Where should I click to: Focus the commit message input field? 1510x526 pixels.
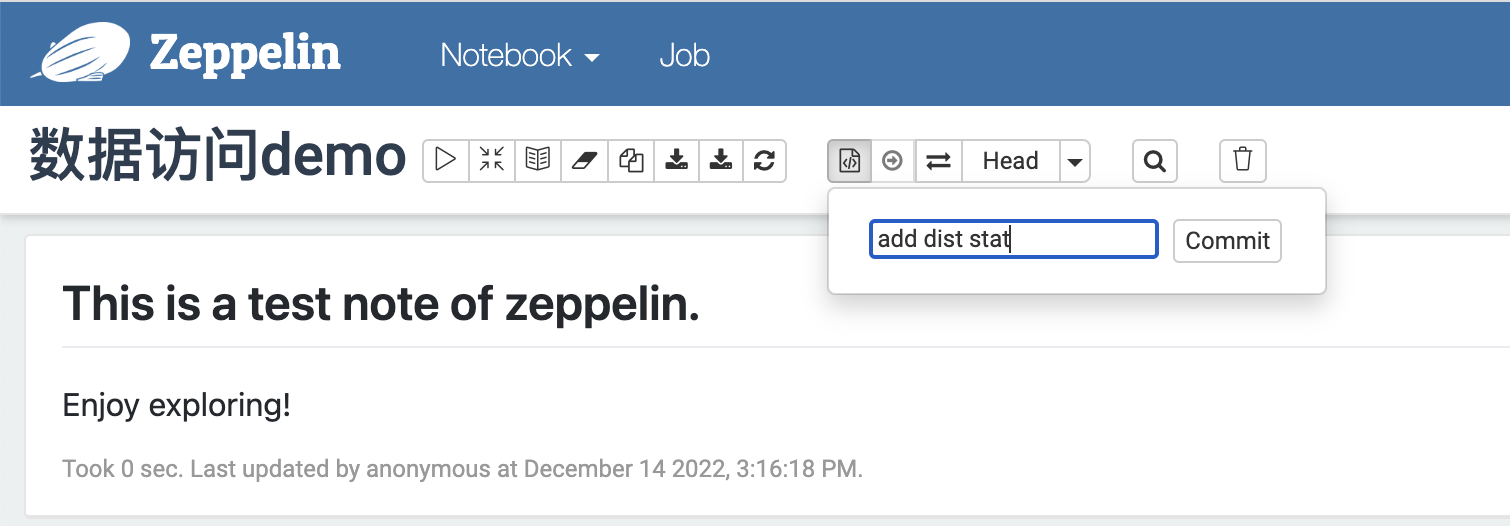click(x=1014, y=240)
